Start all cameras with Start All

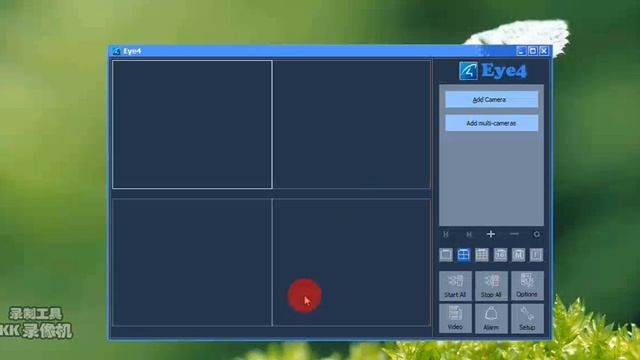click(455, 286)
